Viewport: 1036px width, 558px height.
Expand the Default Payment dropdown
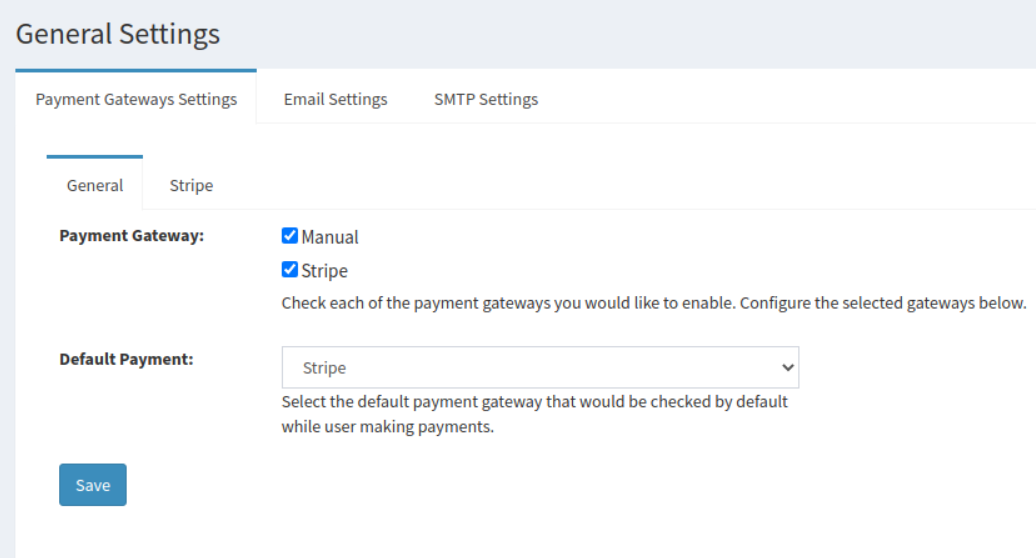click(540, 368)
